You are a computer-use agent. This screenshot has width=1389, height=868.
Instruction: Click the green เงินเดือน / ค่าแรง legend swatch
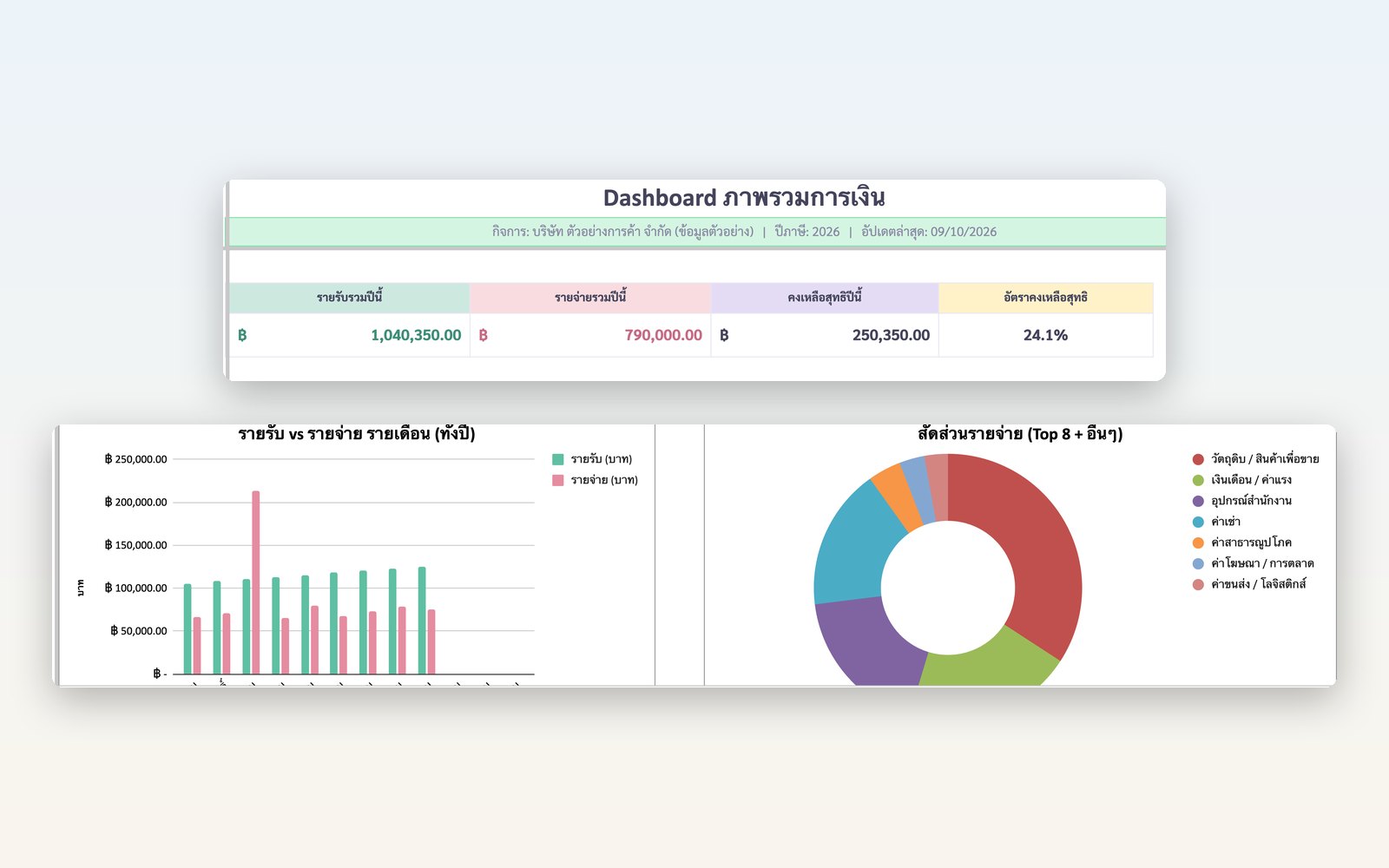pyautogui.click(x=1198, y=480)
